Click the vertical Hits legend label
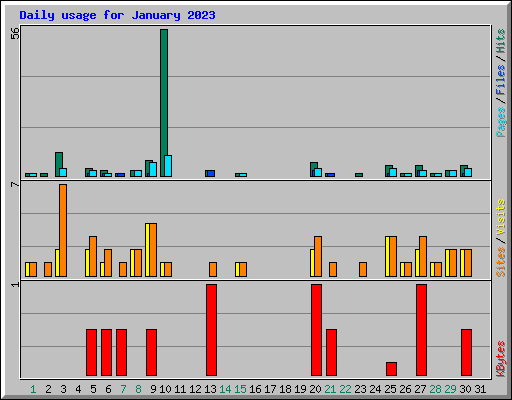The width and height of the screenshot is (512, 400). (x=500, y=41)
